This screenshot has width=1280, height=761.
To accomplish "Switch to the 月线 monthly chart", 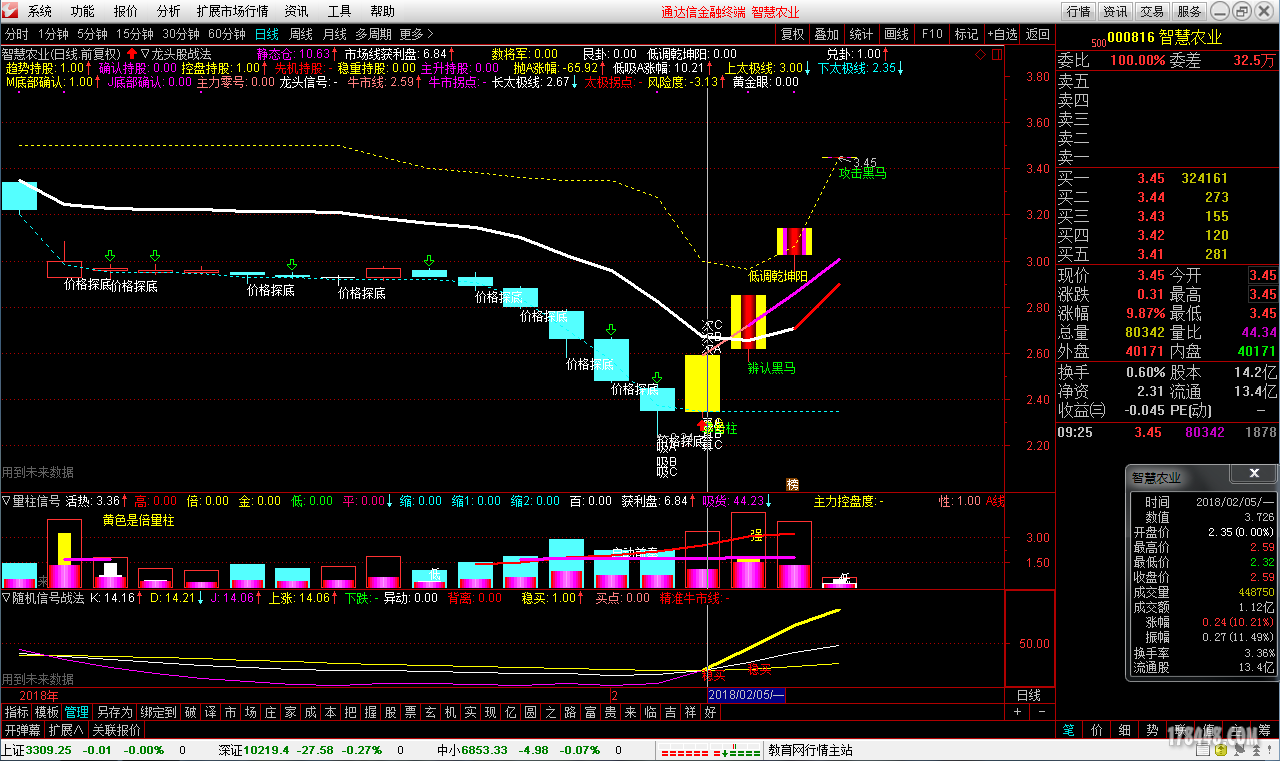I will [335, 34].
